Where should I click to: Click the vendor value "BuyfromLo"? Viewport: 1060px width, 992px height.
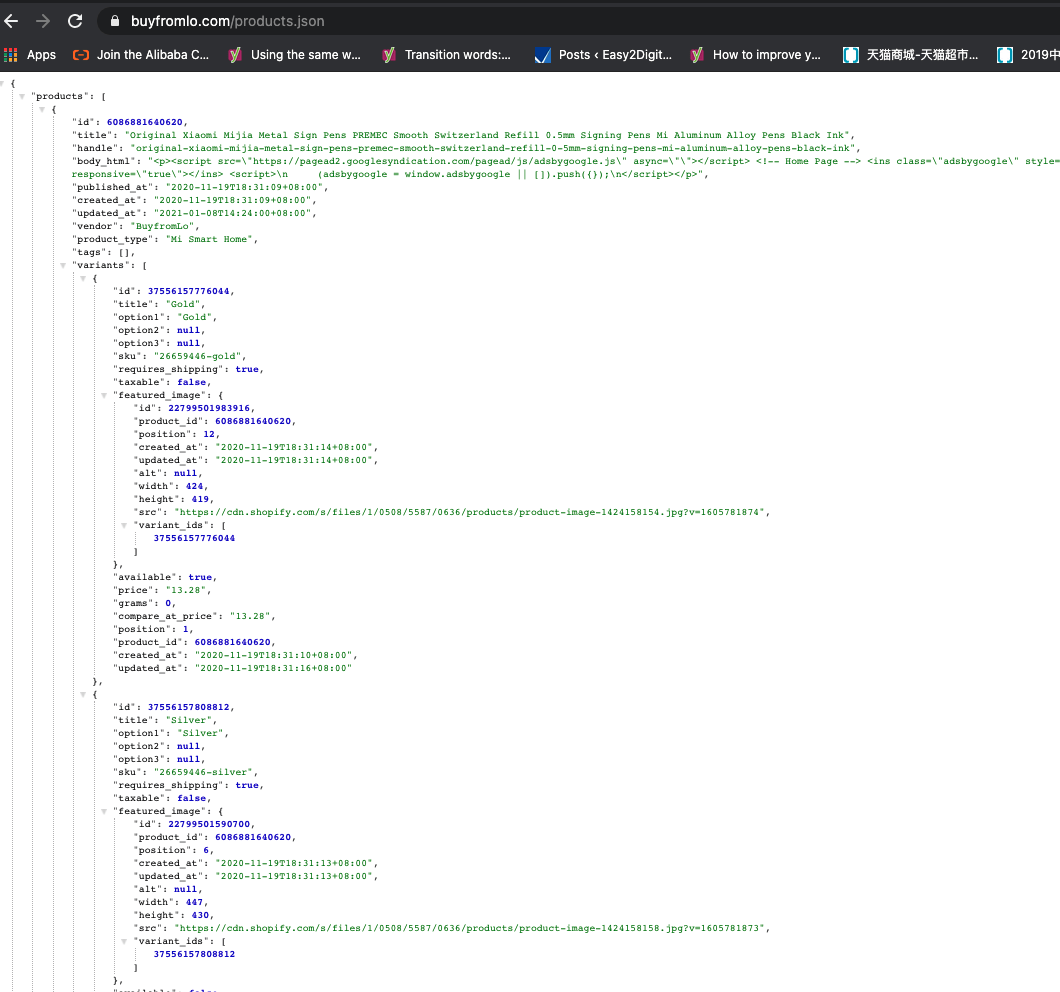pos(160,227)
